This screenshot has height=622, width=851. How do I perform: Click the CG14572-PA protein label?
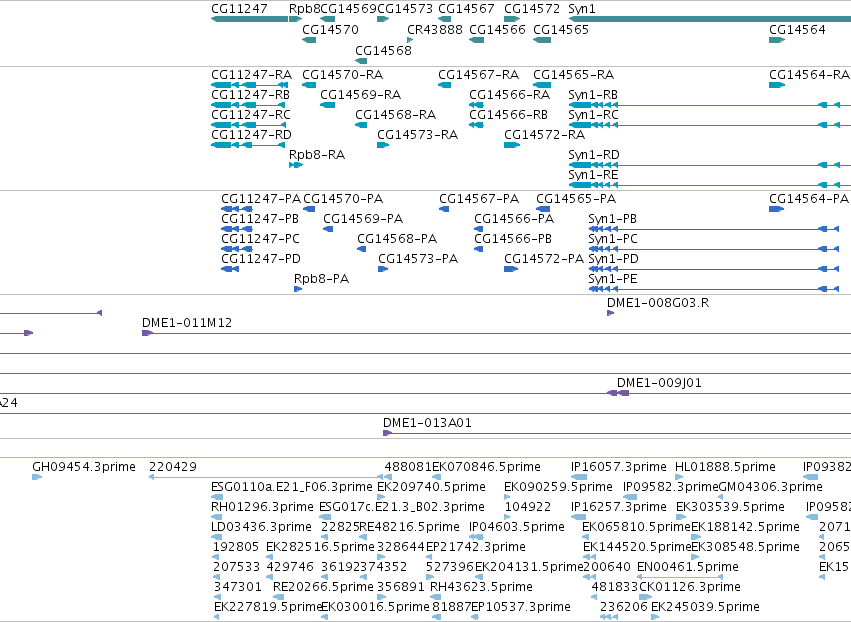pos(544,259)
